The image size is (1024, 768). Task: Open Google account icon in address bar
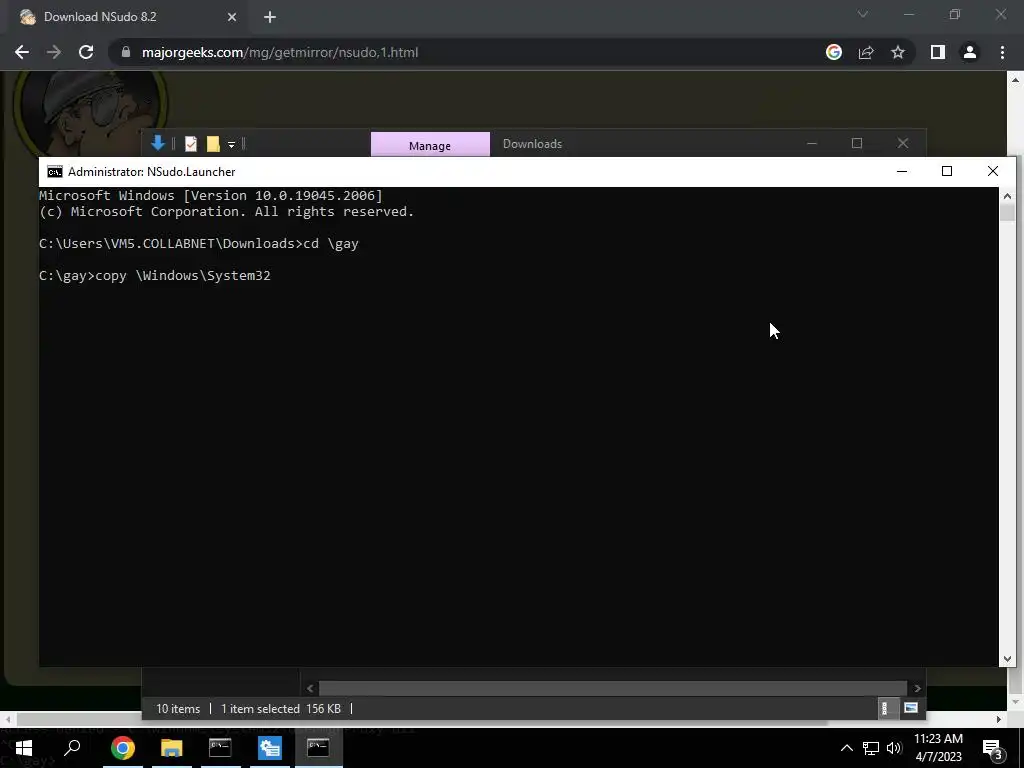point(833,52)
